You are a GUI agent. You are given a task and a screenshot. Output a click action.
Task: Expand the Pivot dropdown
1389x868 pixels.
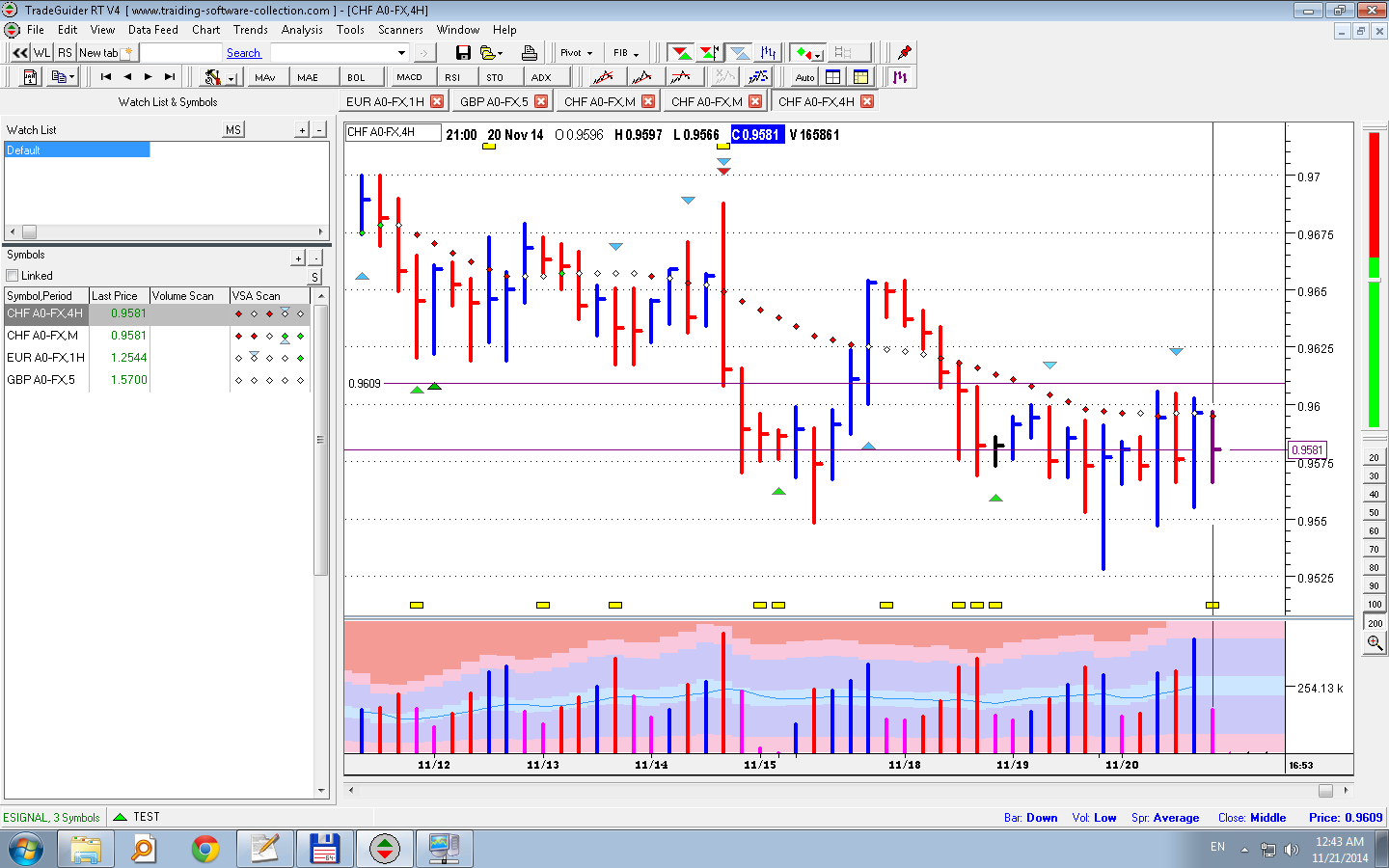tap(577, 53)
